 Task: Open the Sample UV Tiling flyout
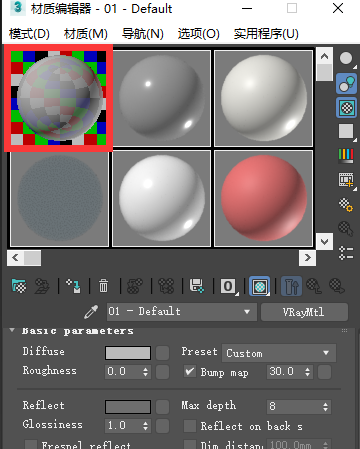tap(347, 131)
